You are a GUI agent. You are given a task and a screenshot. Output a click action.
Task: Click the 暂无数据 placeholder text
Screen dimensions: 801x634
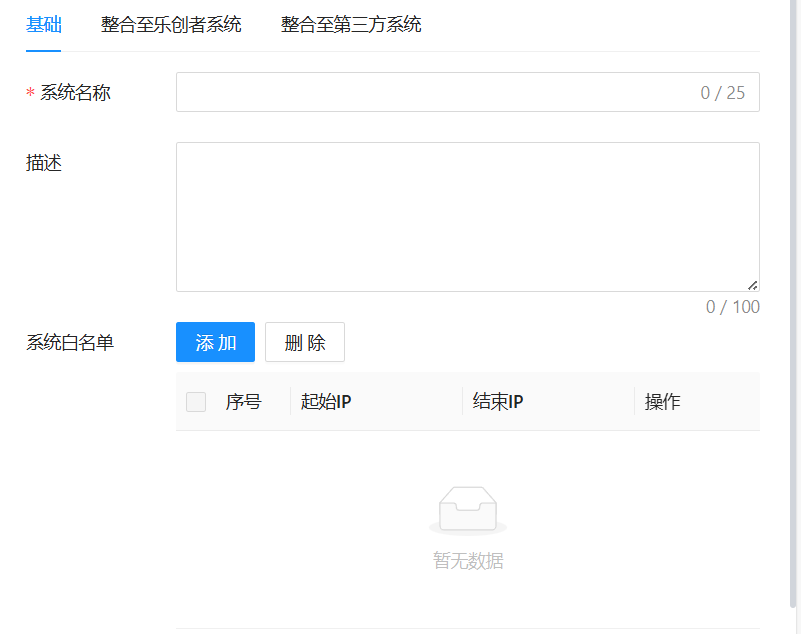467,561
